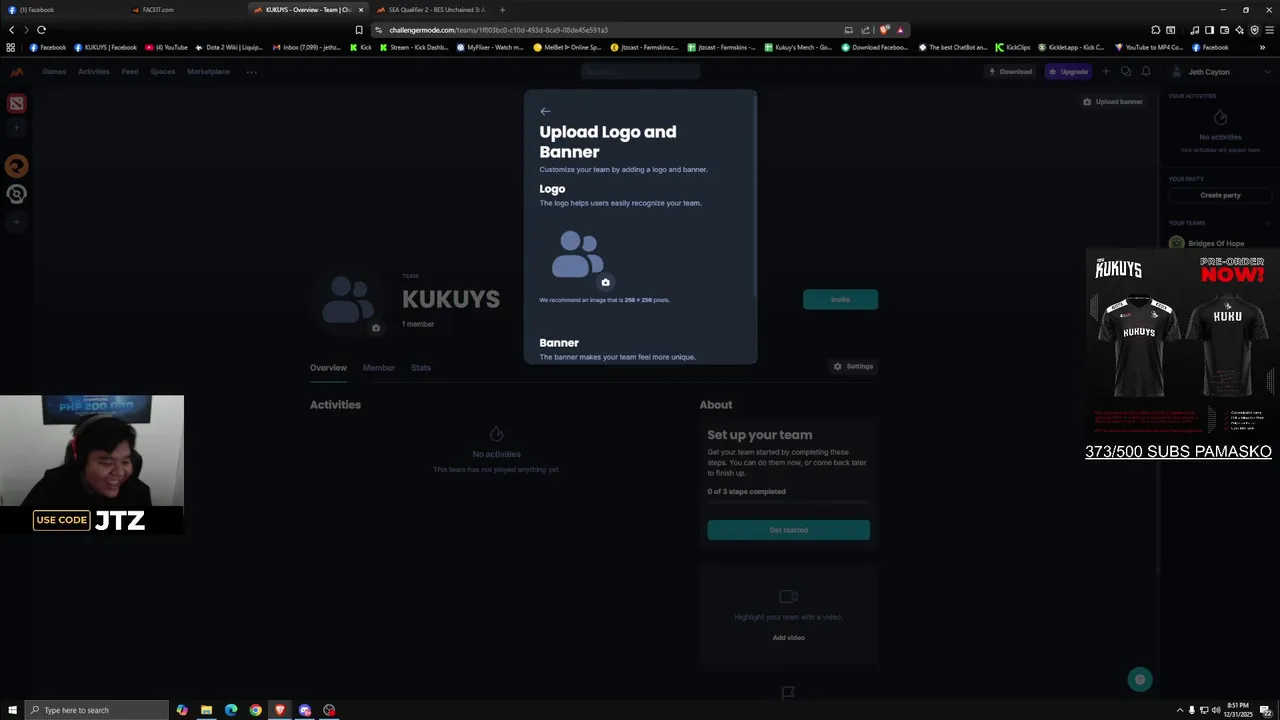Open the Bridges Of Hope team
Viewport: 1280px width, 720px height.
1216,243
